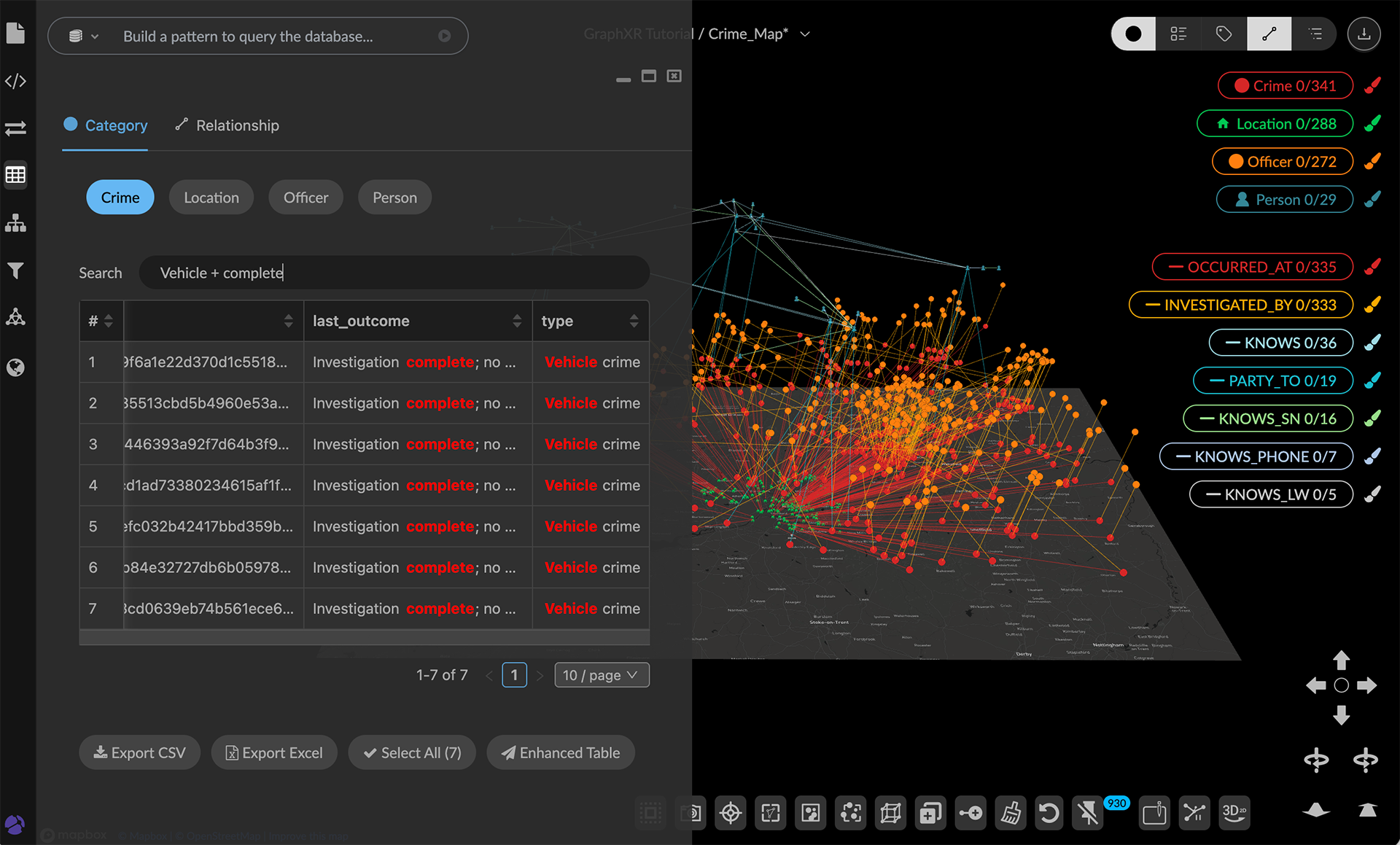Open the hierarchy layout sidebar icon
Viewport: 1400px width, 845px height.
pyautogui.click(x=15, y=223)
